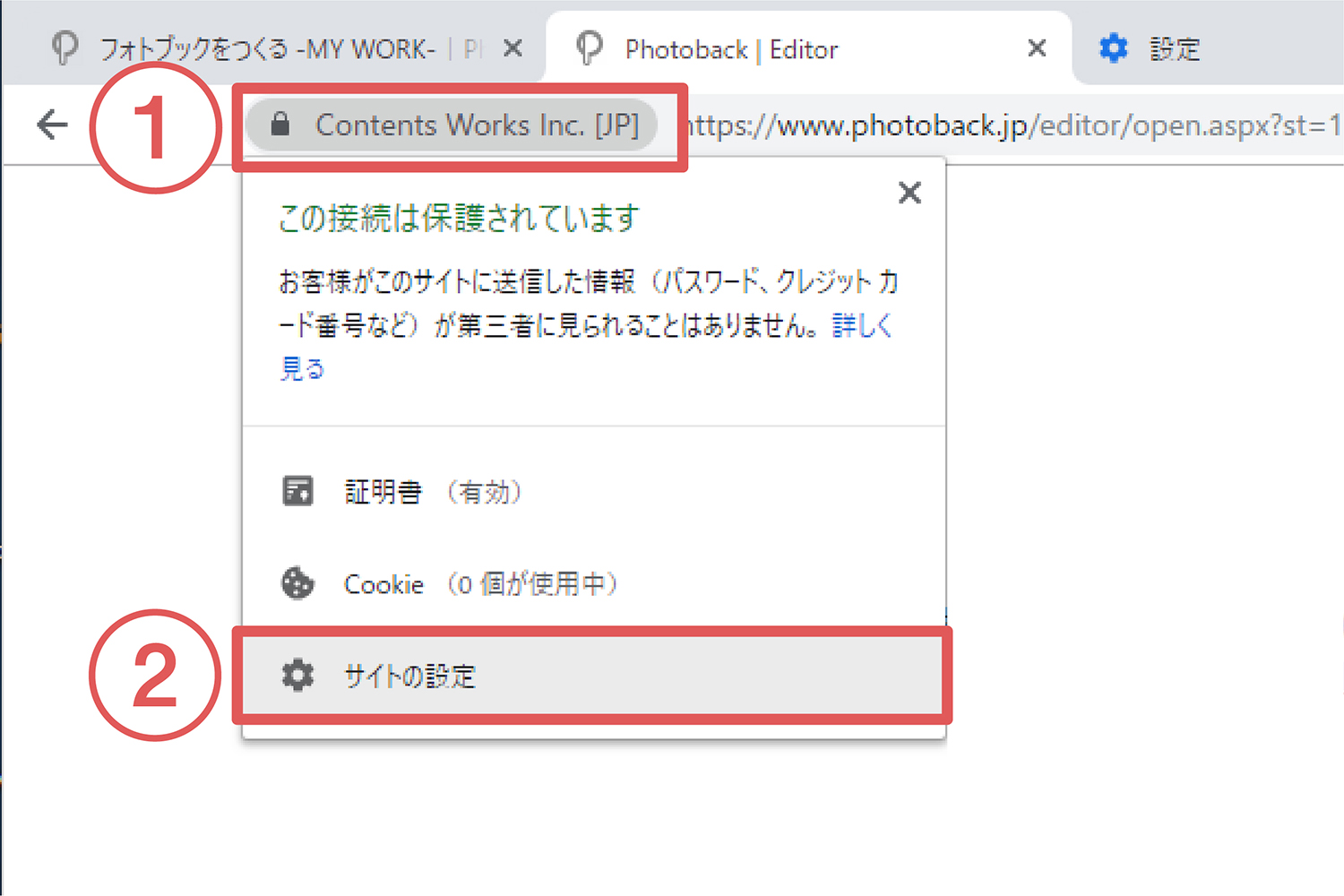Click the cookie icon
1344x896 pixels.
pyautogui.click(x=297, y=584)
